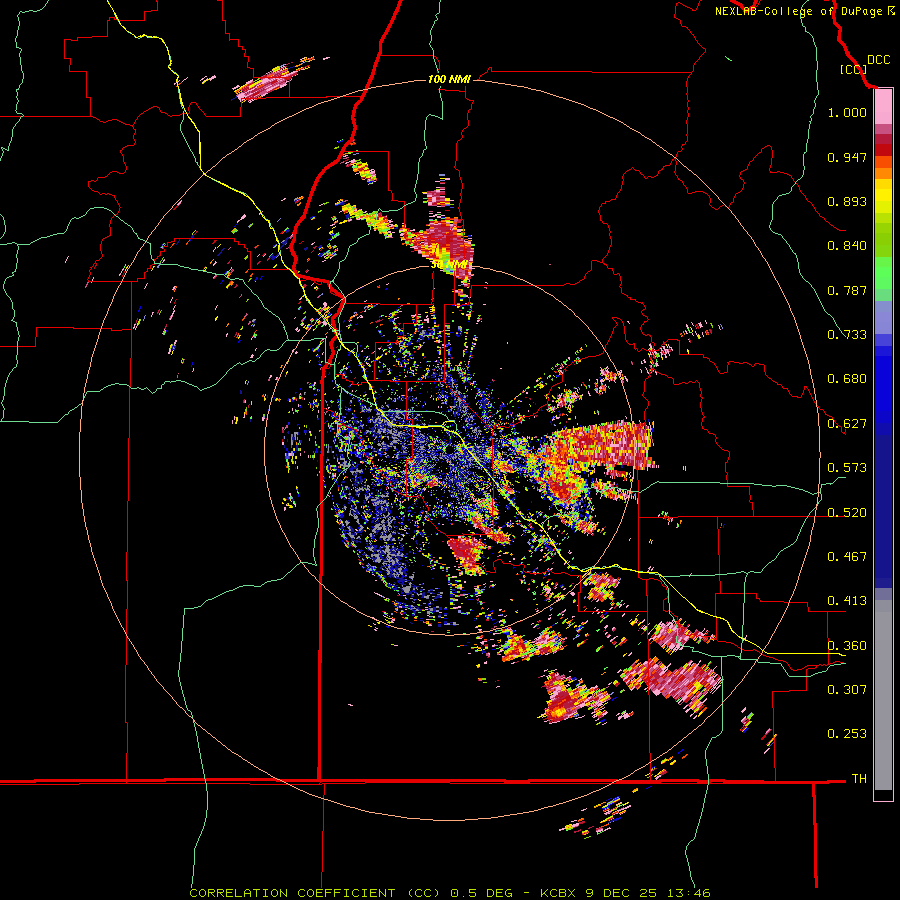This screenshot has width=900, height=900.
Task: Click the [CC] label near the legend
Action: [853, 69]
